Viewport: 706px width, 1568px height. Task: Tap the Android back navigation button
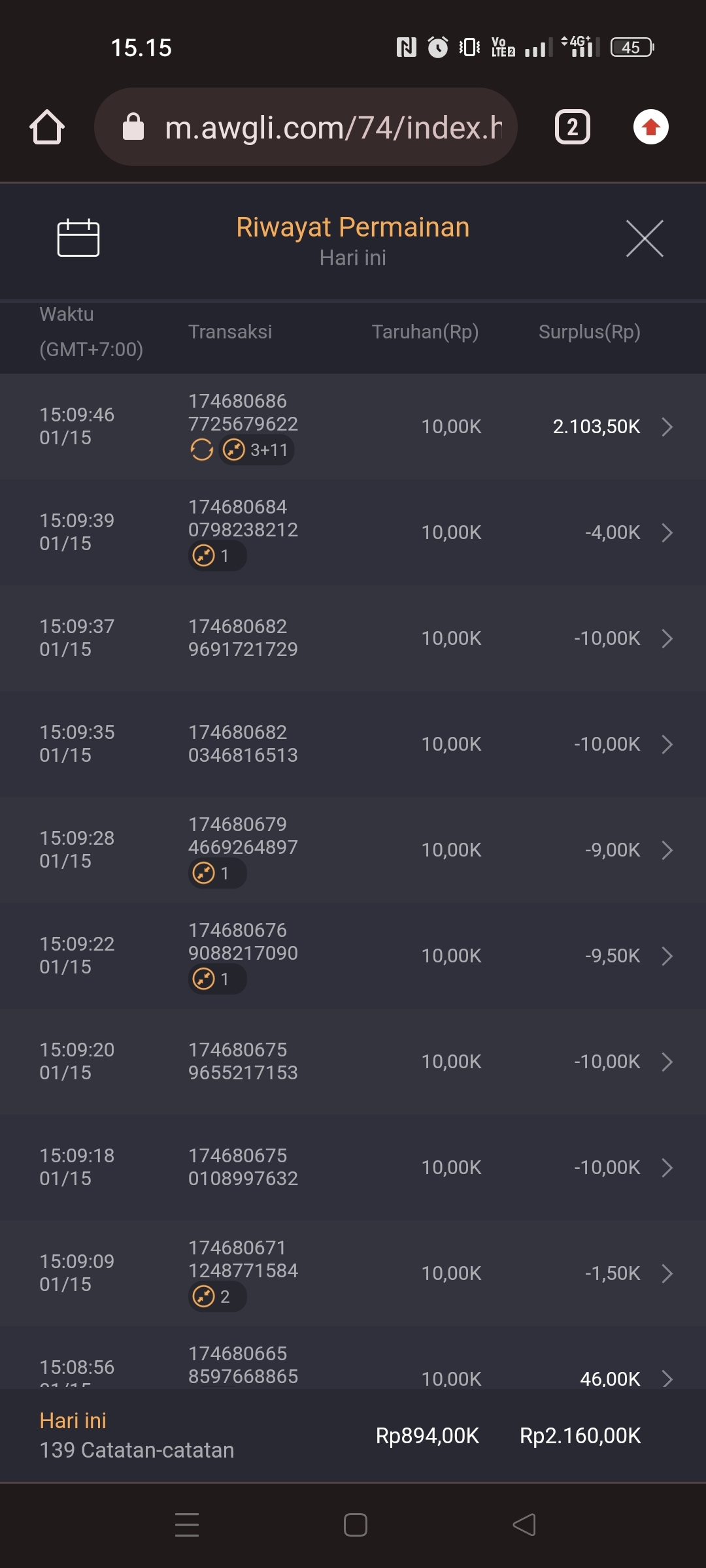coord(524,1525)
